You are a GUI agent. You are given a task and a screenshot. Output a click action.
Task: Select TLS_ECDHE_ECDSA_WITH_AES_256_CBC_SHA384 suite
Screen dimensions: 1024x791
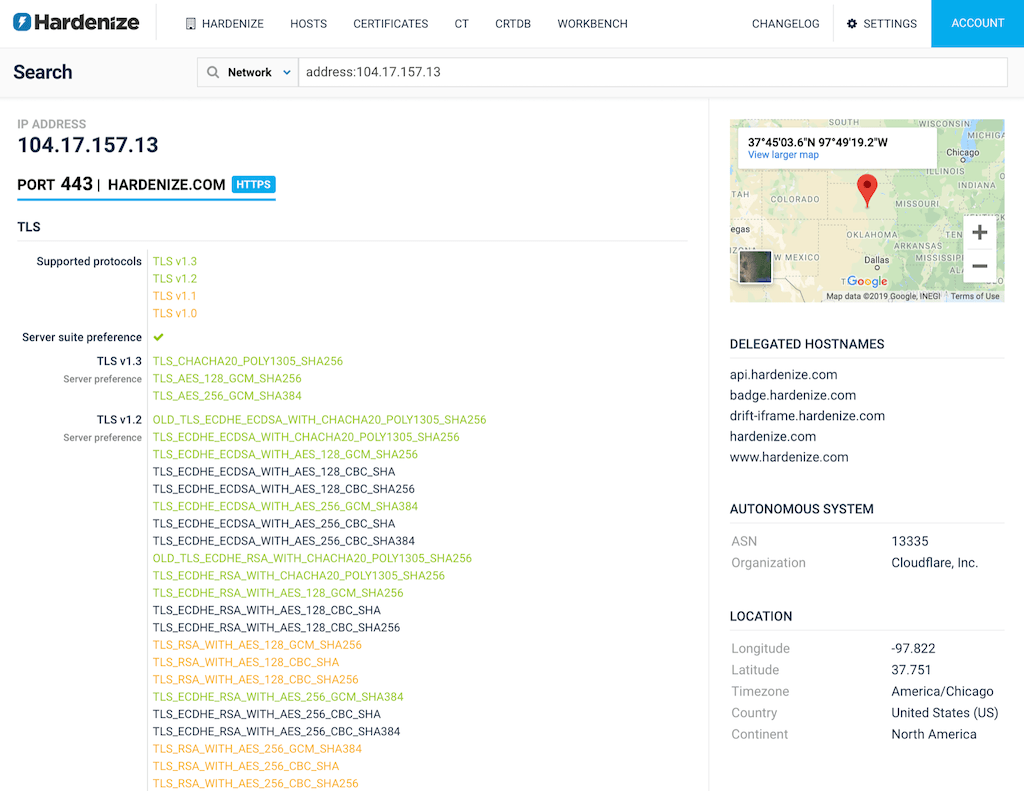(x=283, y=541)
